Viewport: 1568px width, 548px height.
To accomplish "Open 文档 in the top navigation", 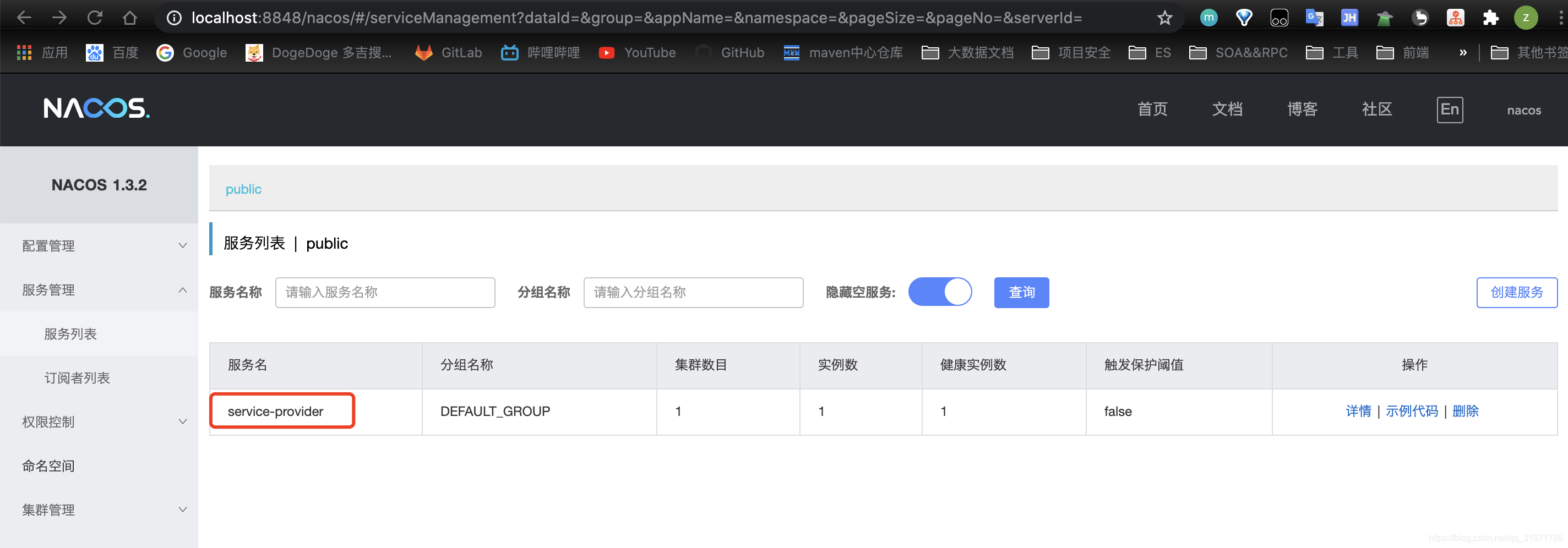I will (x=1227, y=109).
